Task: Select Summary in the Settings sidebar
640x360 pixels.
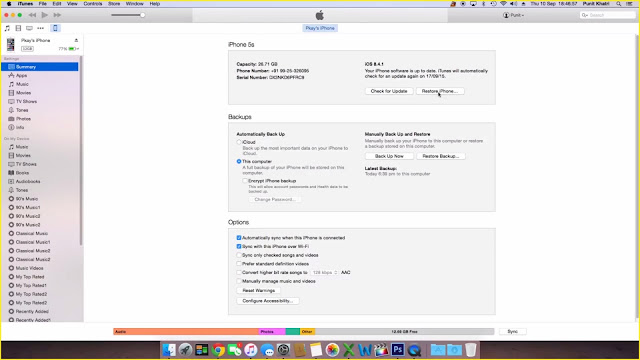Action: [x=40, y=67]
